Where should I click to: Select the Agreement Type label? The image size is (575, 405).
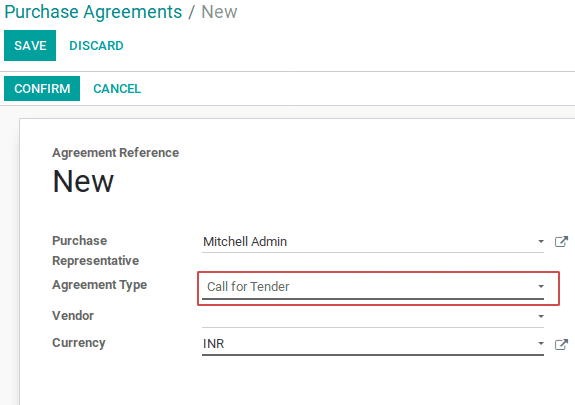[99, 285]
